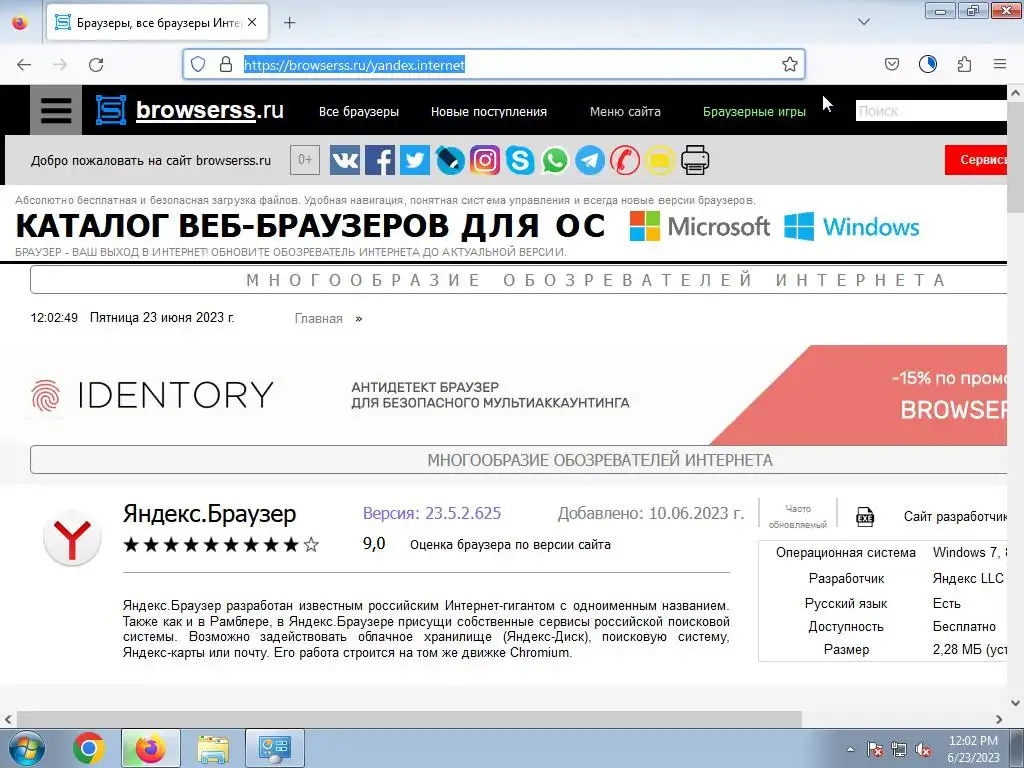Open Новые поступления menu
The height and width of the screenshot is (768, 1024).
tap(488, 112)
